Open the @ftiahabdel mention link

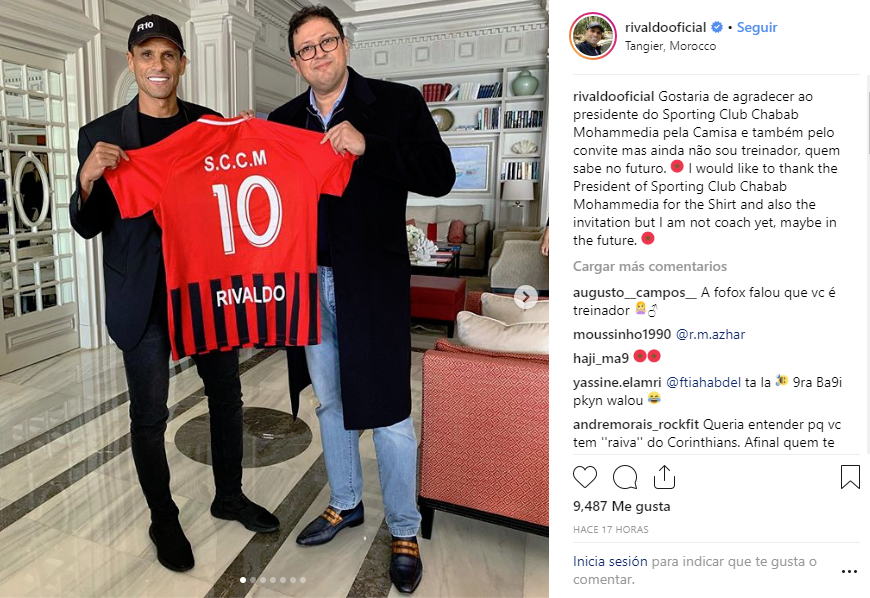point(703,382)
